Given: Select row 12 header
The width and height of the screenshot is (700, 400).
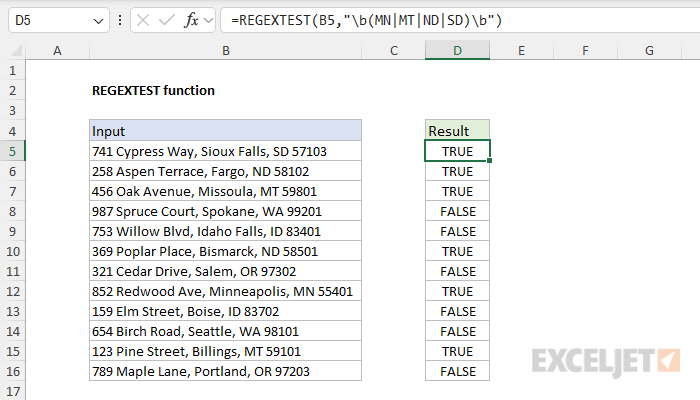Looking at the screenshot, I should click(x=12, y=292).
